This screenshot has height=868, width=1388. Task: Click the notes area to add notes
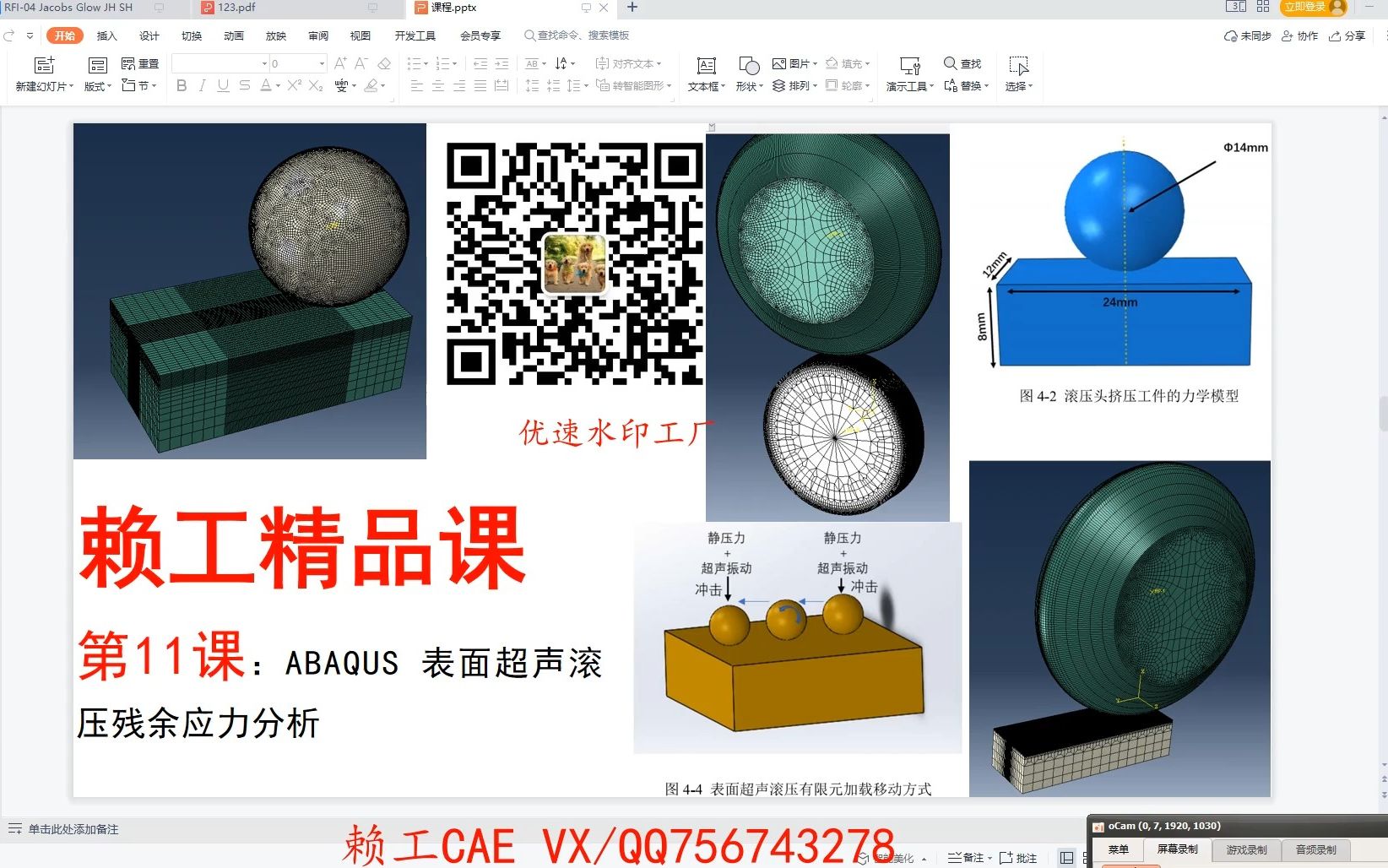tap(73, 829)
